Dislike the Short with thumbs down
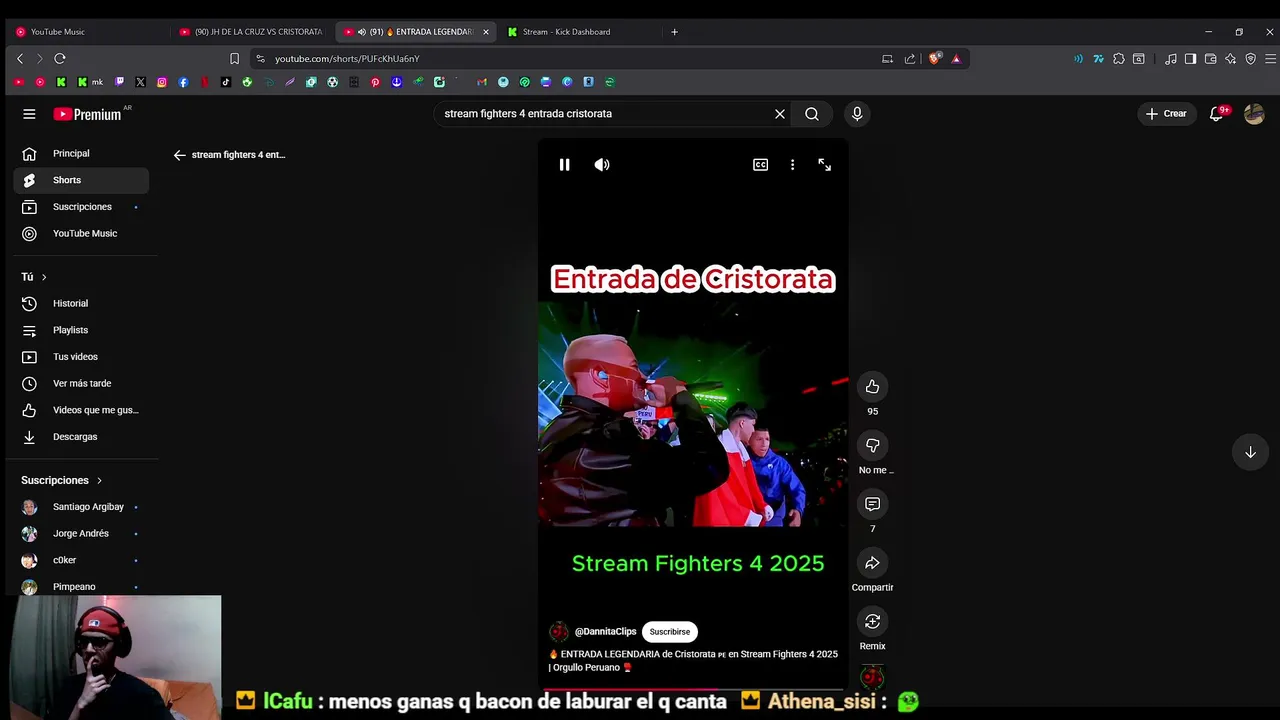The image size is (1280, 720). 872,445
